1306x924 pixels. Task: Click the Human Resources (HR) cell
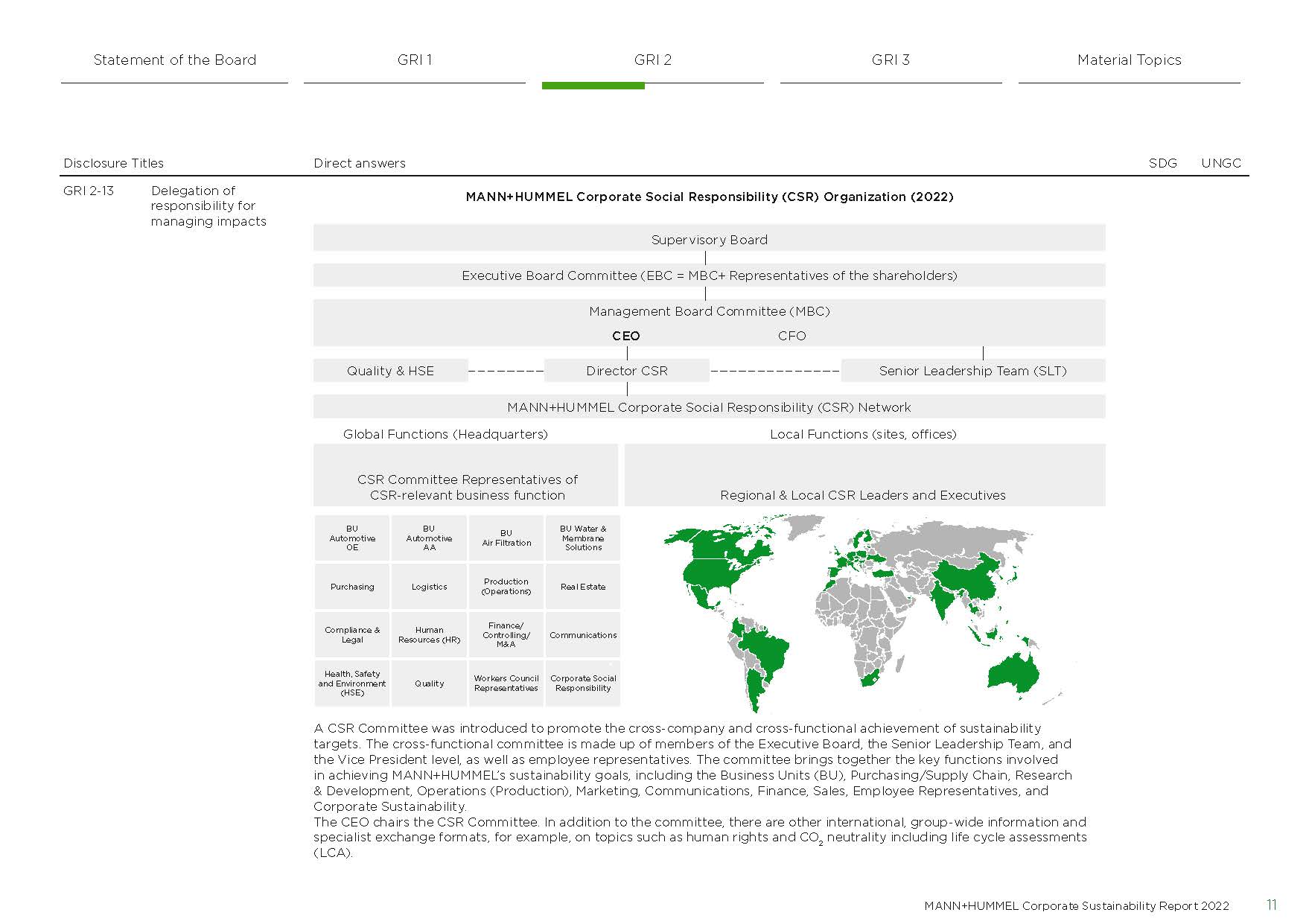[x=429, y=635]
